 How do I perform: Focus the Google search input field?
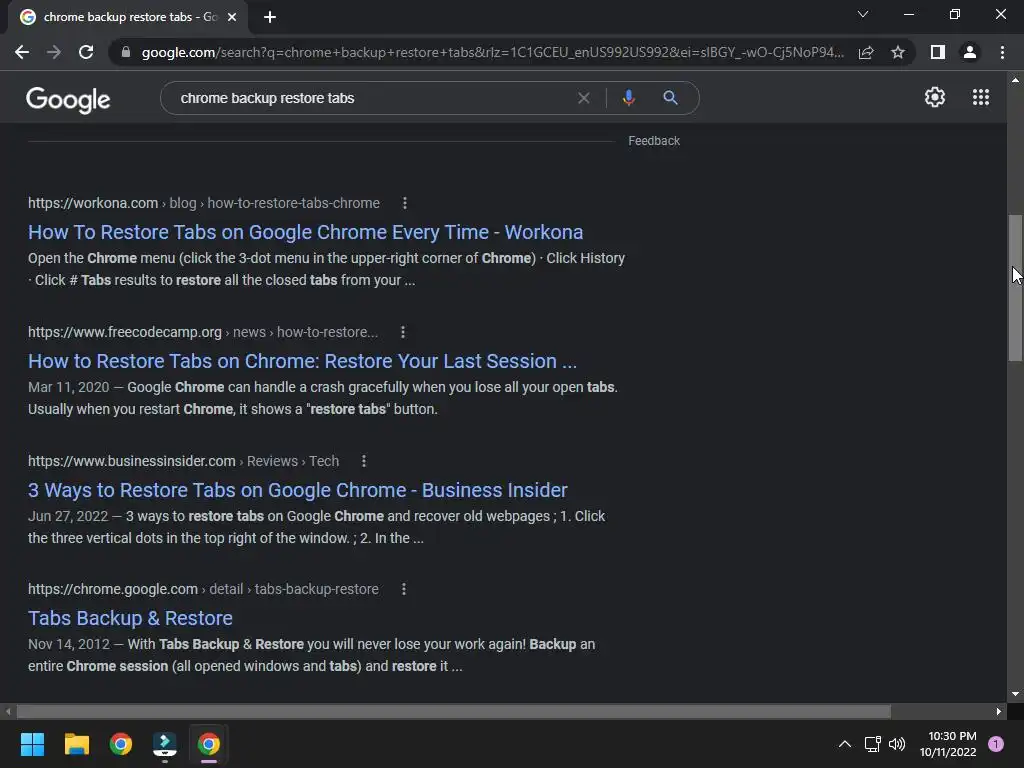pos(372,98)
